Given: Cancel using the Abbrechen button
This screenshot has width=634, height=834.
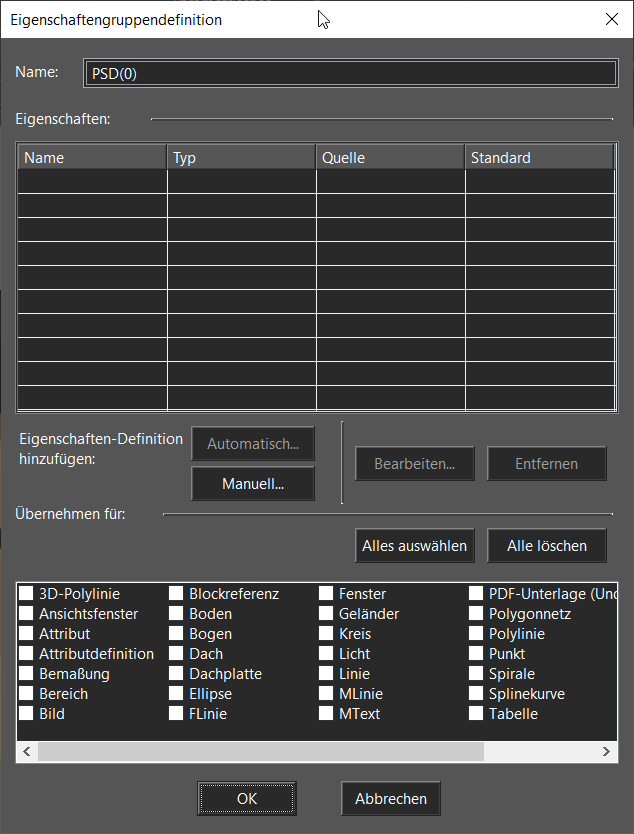Looking at the screenshot, I should point(390,798).
